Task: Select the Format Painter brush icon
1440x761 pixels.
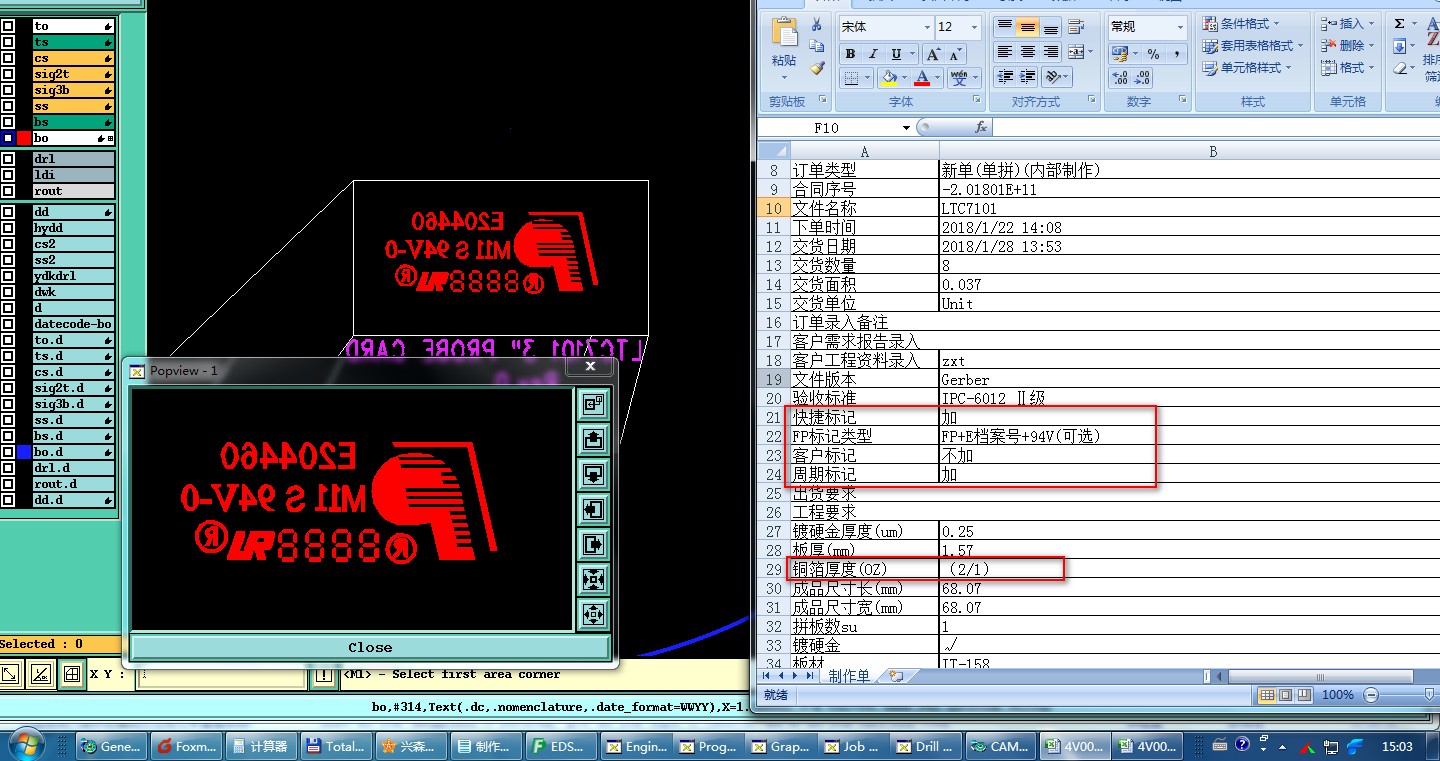Action: tap(817, 69)
